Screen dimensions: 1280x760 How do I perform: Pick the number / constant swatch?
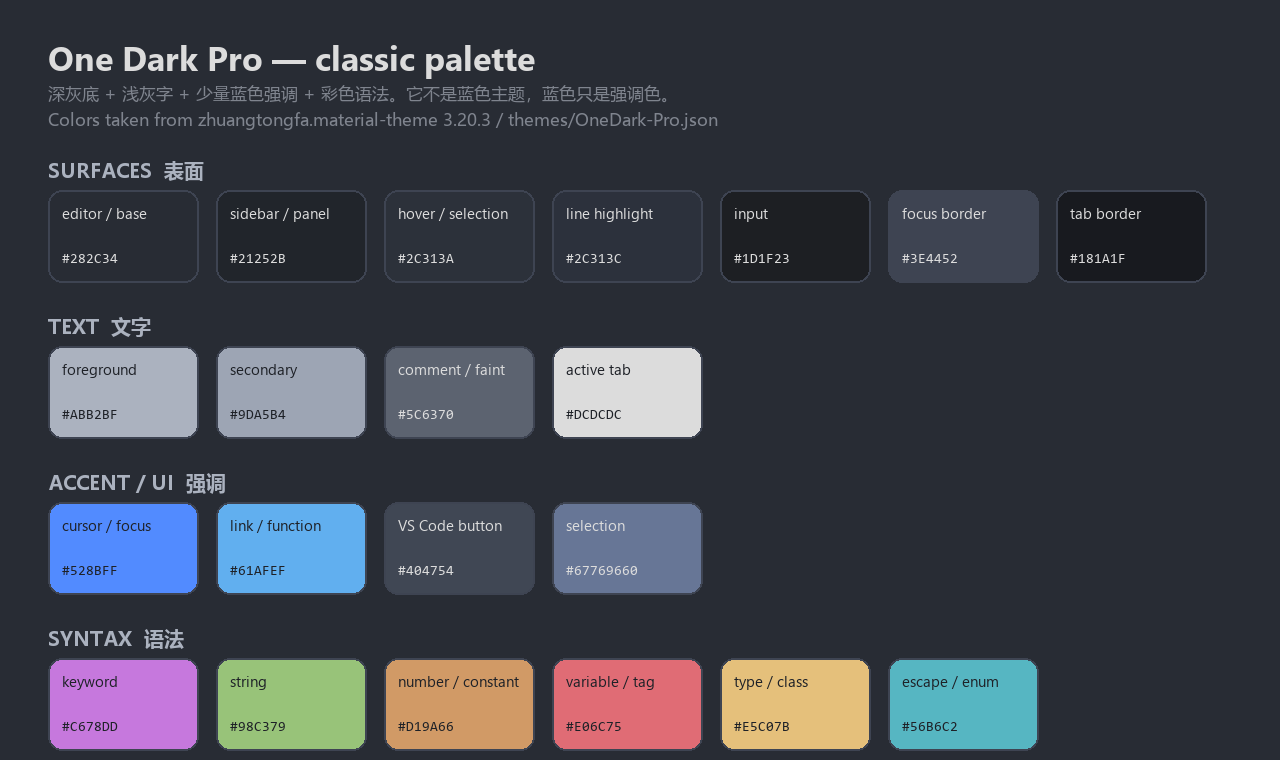coord(459,704)
